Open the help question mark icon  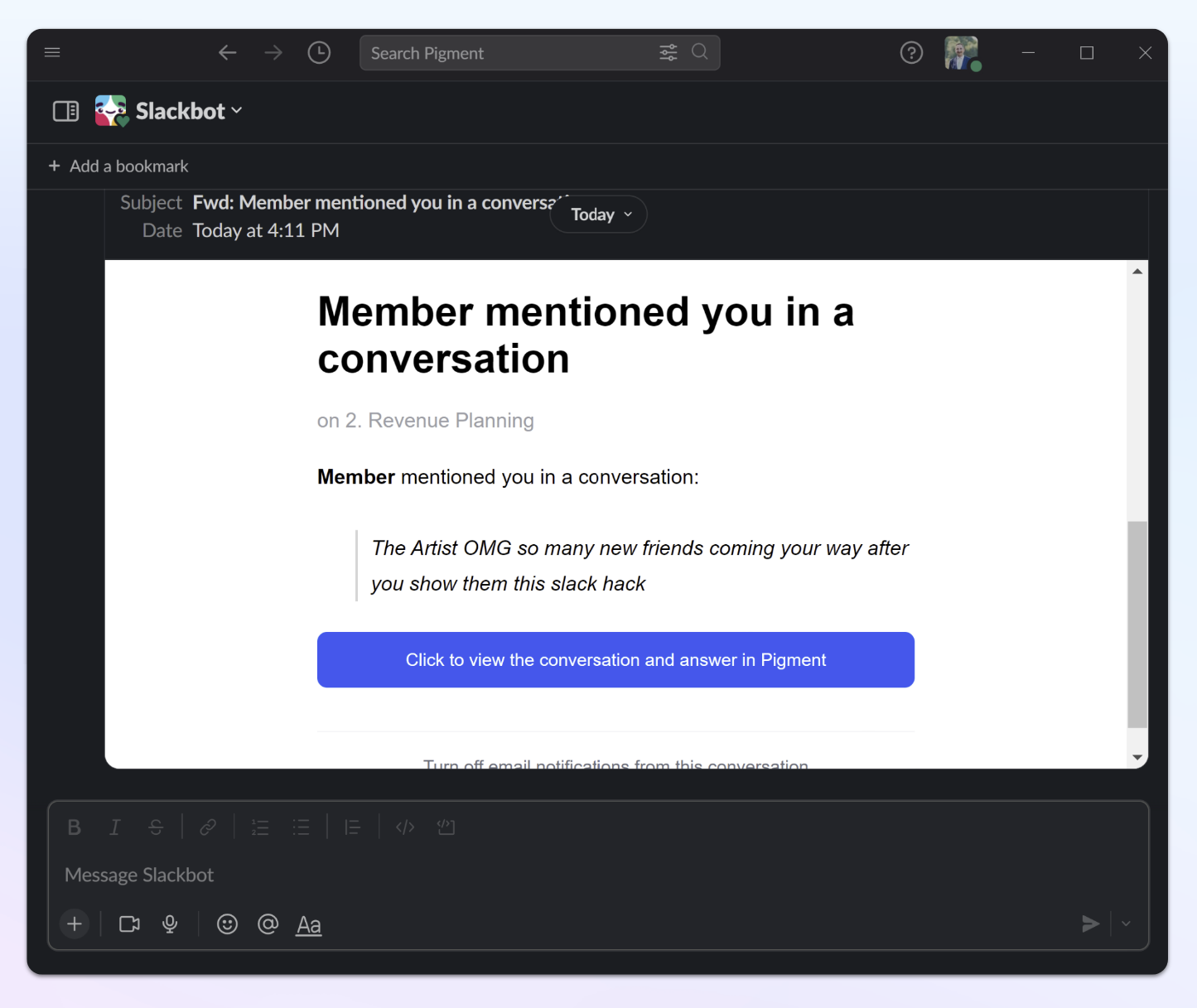pyautogui.click(x=911, y=53)
